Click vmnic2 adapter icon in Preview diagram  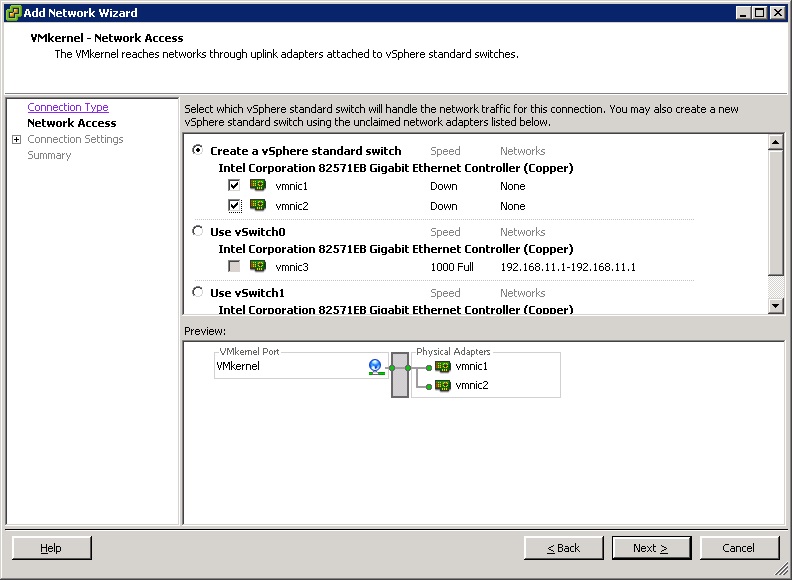(x=443, y=385)
